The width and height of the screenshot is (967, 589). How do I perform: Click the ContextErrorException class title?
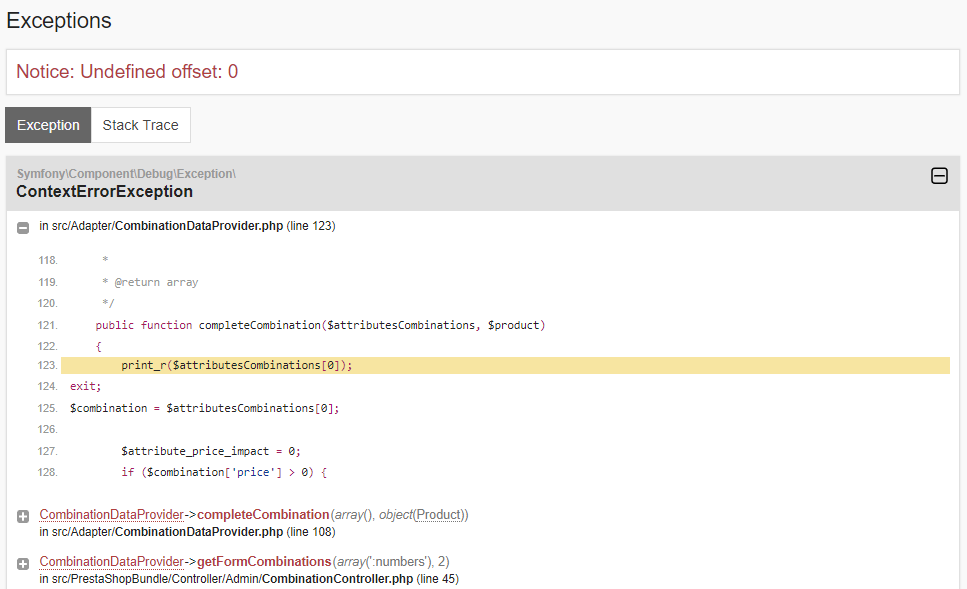pos(104,192)
